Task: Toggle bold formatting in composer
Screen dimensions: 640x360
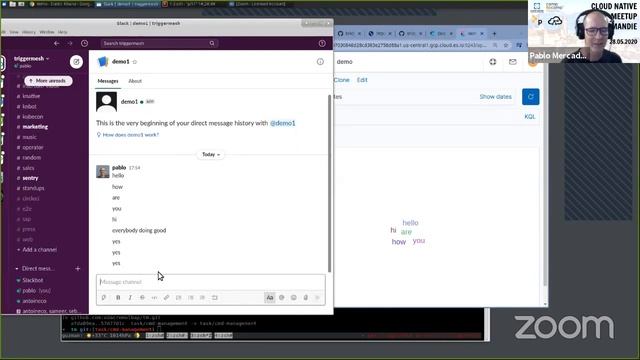Action: 118,298
